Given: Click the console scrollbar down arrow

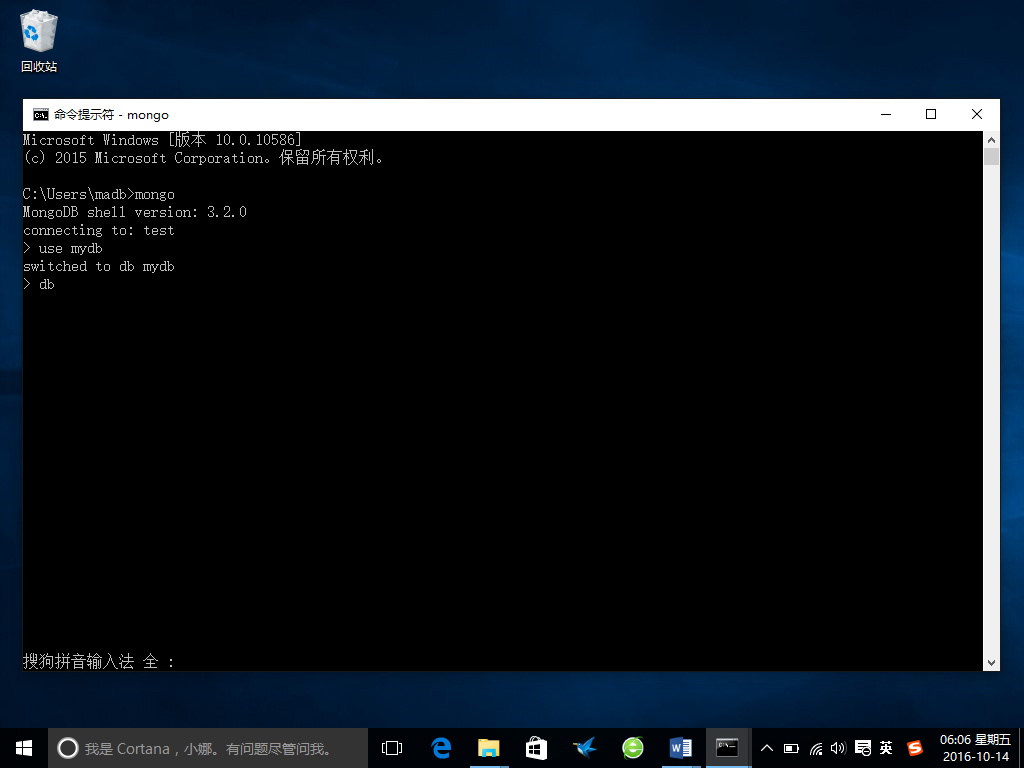Looking at the screenshot, I should point(991,662).
